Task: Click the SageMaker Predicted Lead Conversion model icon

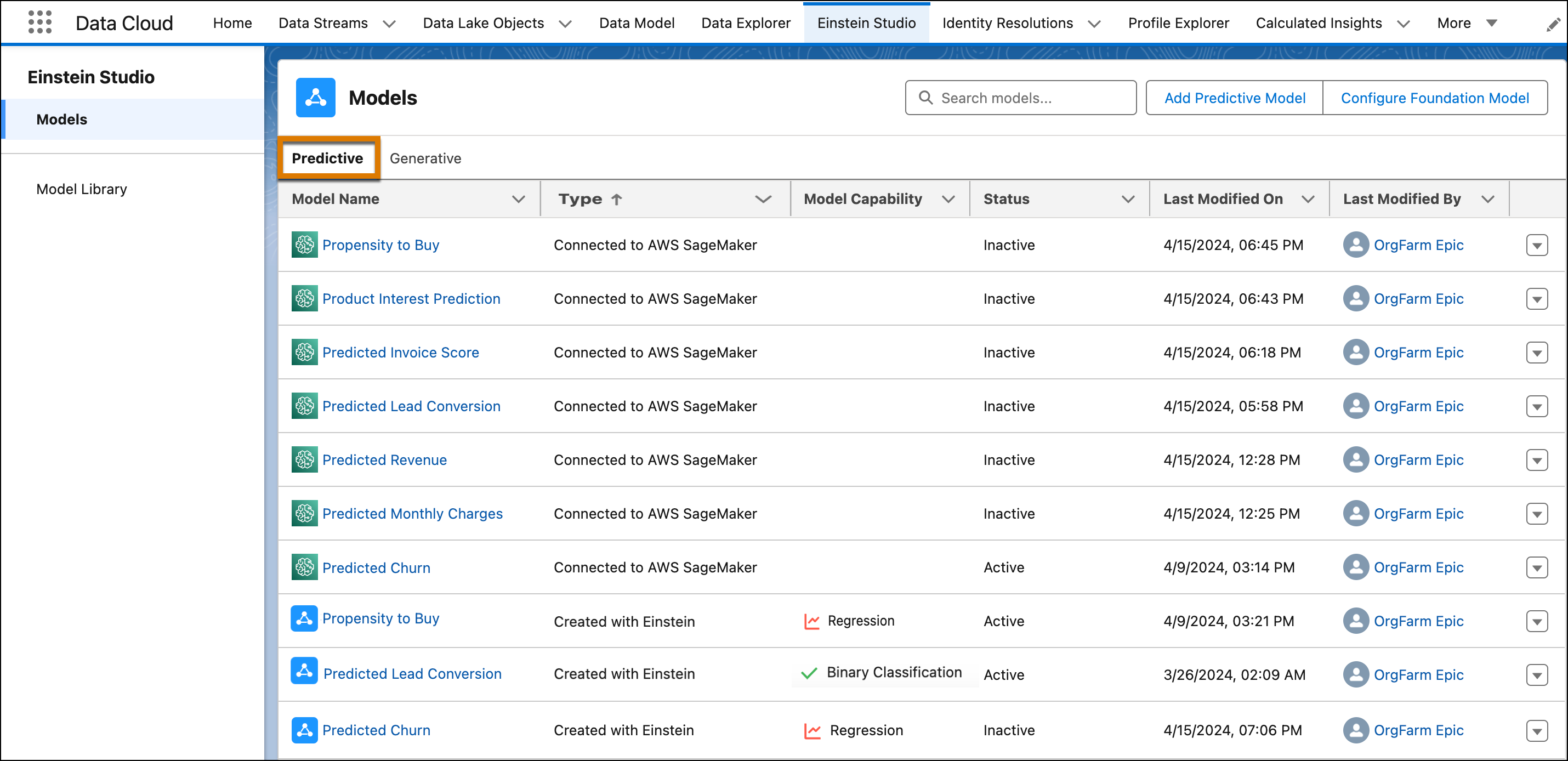Action: pos(304,406)
